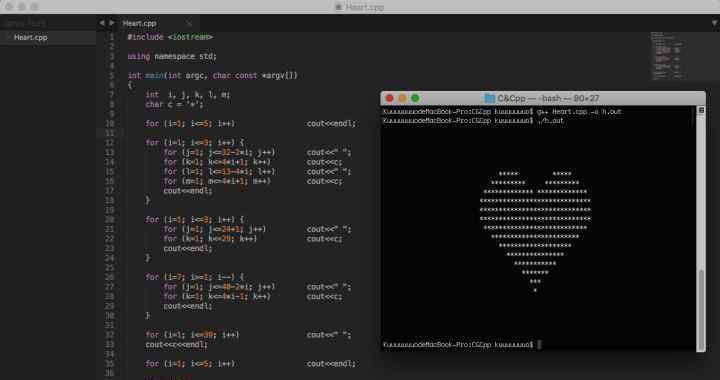Click the Terminal title 'C&Cpp — -bash — 80×27'
720x380 pixels.
click(x=548, y=98)
